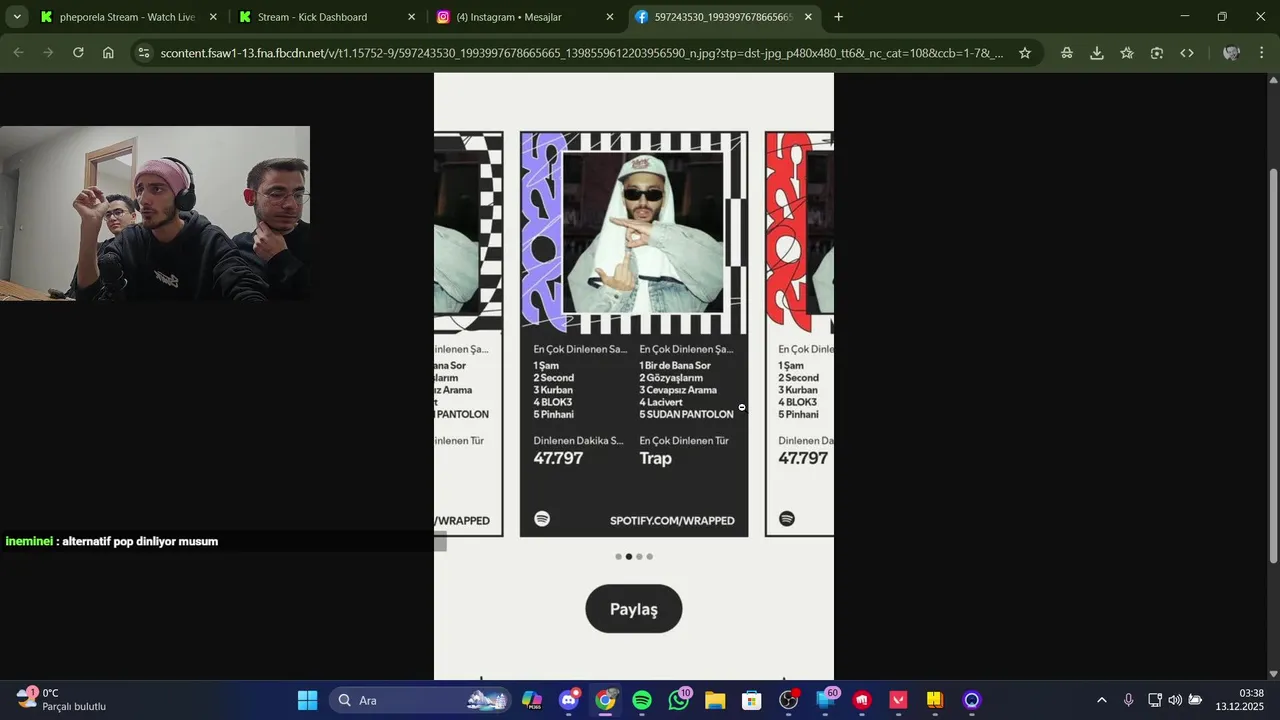The image size is (1280, 720).
Task: Click the microphone tray icon
Action: coord(1128,700)
